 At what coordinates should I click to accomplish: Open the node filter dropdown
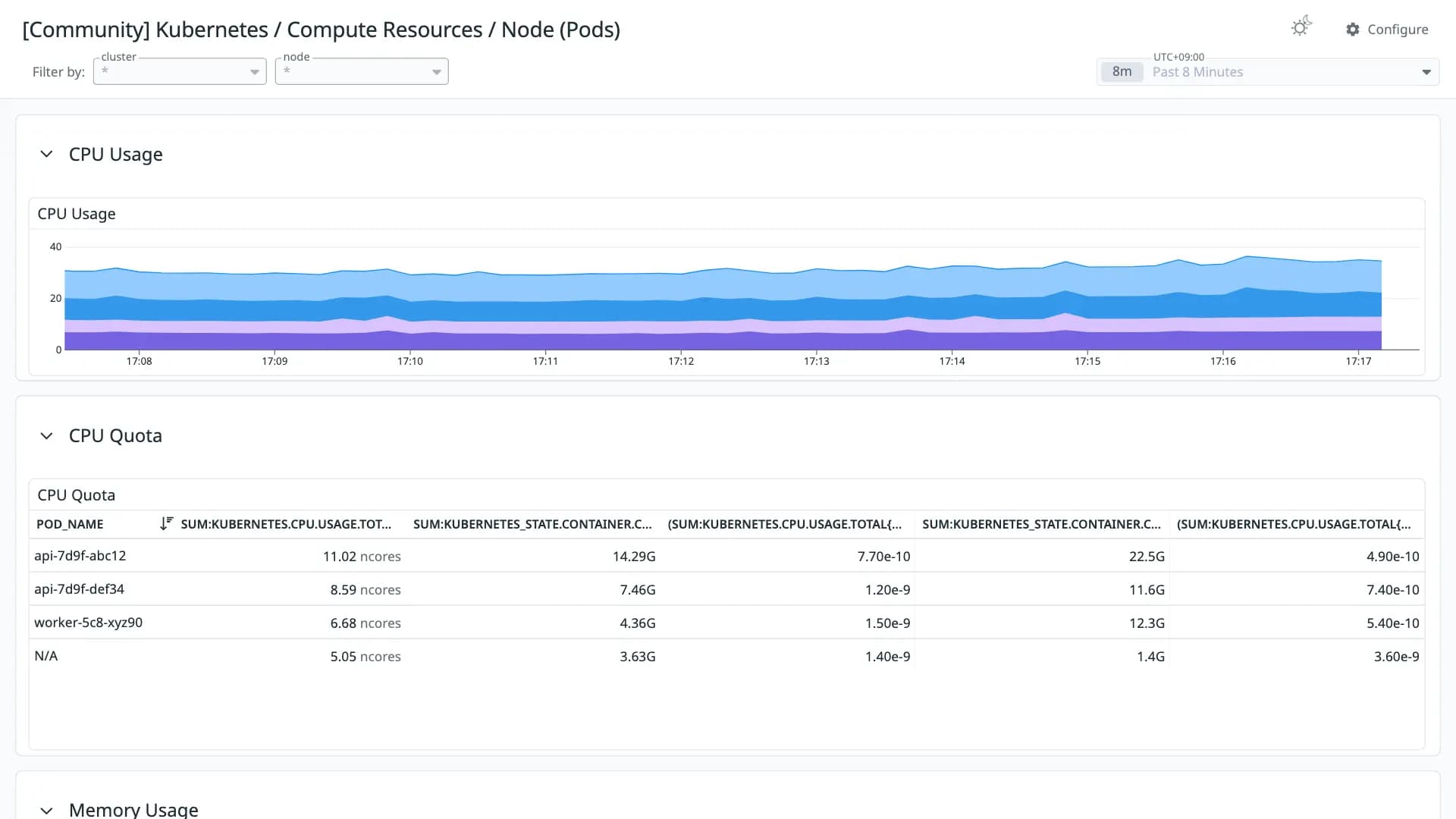362,71
